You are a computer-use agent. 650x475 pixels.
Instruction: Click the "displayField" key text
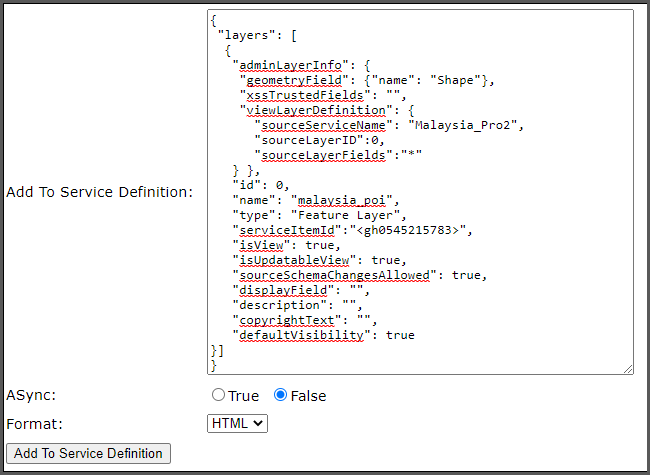tap(283, 290)
